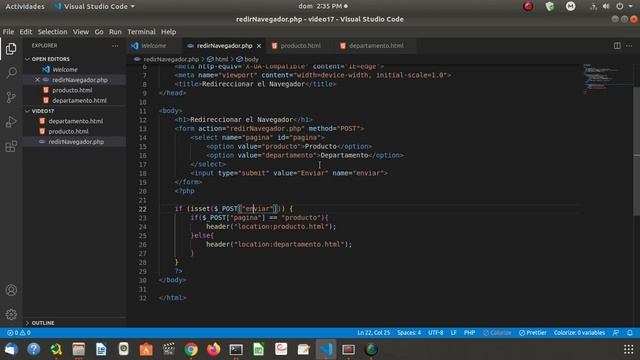
Task: Open the system power menu dropdown
Action: click(624, 6)
